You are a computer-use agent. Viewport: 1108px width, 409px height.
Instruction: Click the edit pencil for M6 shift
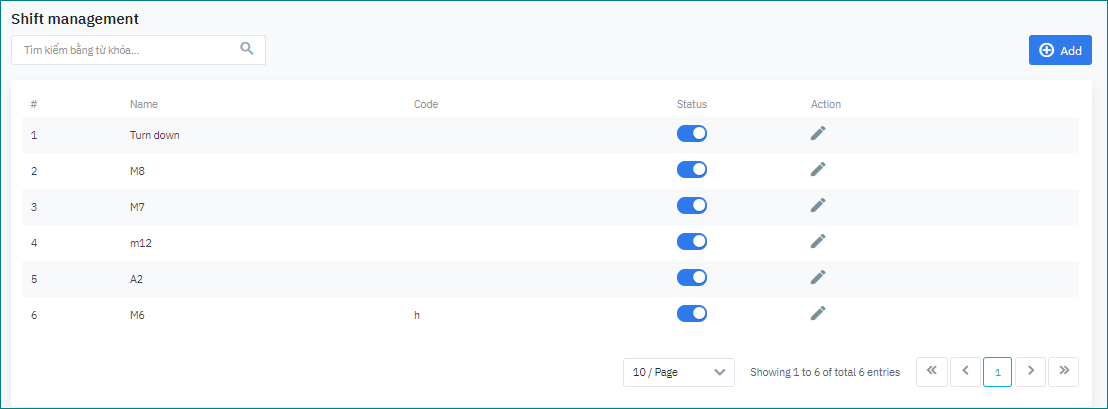[818, 314]
